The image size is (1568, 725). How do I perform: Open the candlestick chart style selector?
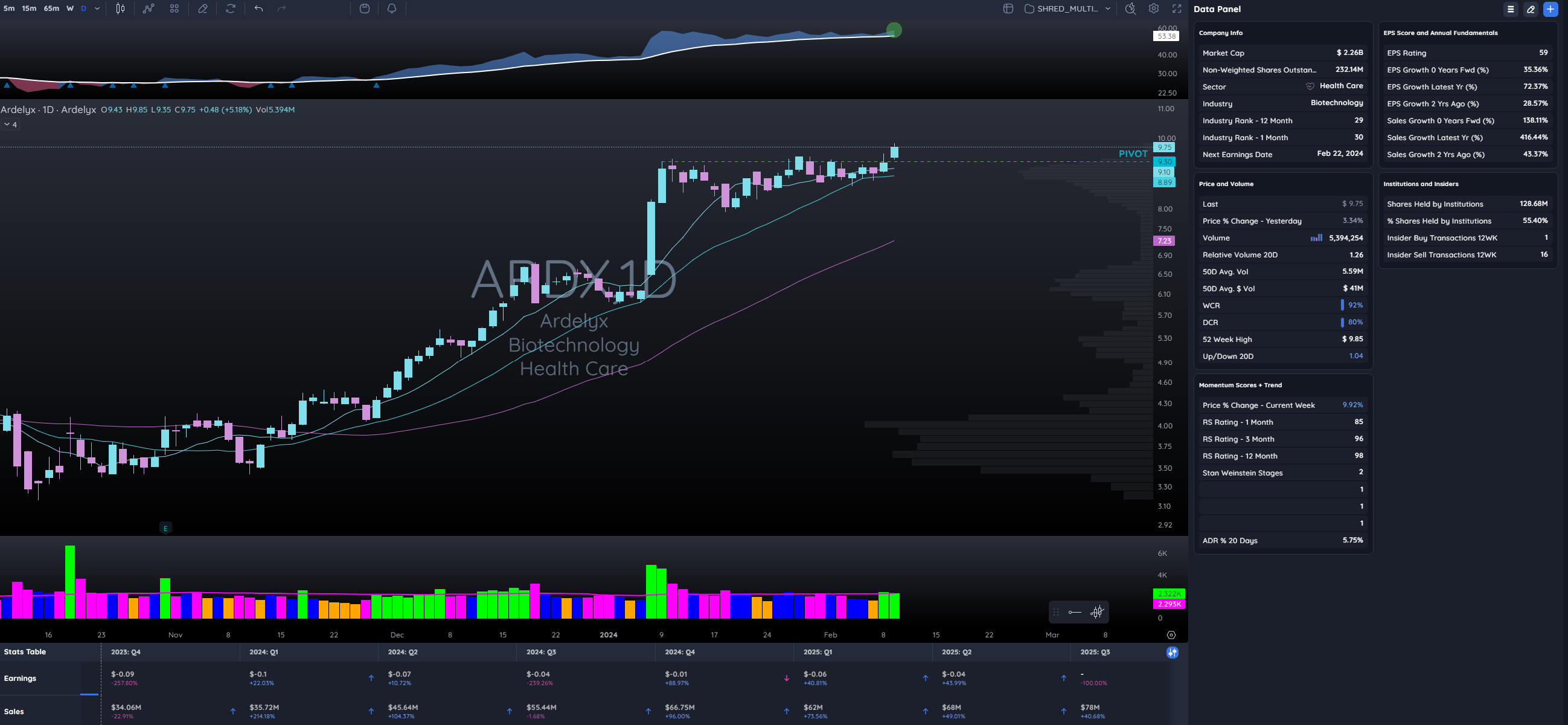121,8
